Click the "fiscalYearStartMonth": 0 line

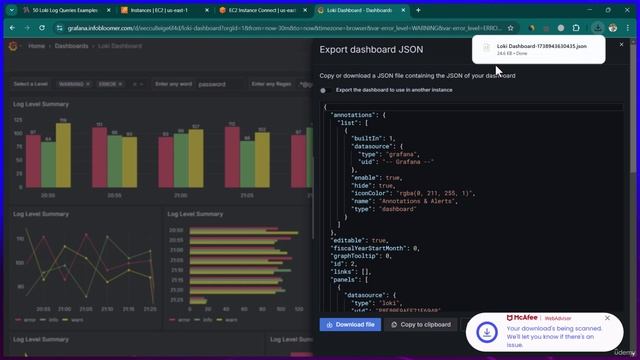coord(375,248)
